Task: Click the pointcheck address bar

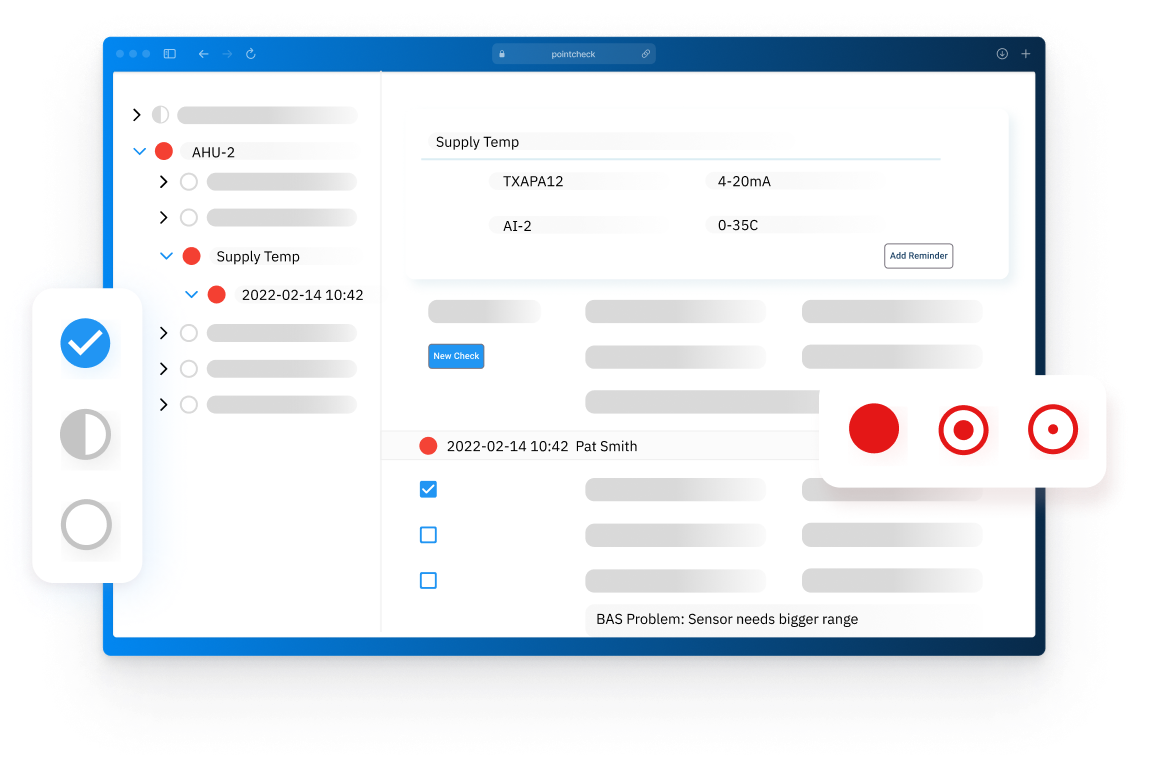Action: (x=573, y=54)
